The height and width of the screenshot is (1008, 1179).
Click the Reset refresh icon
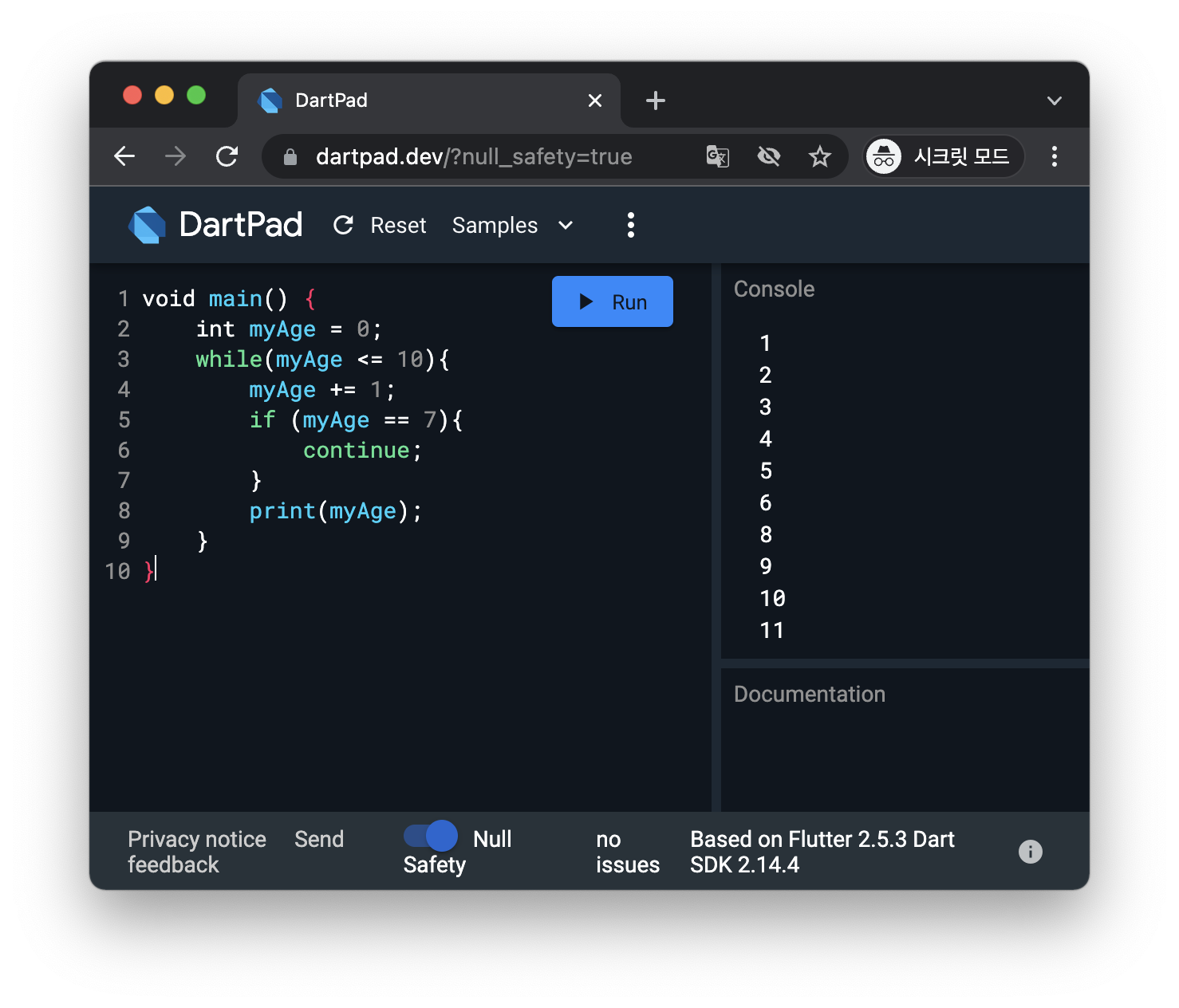pyautogui.click(x=344, y=226)
